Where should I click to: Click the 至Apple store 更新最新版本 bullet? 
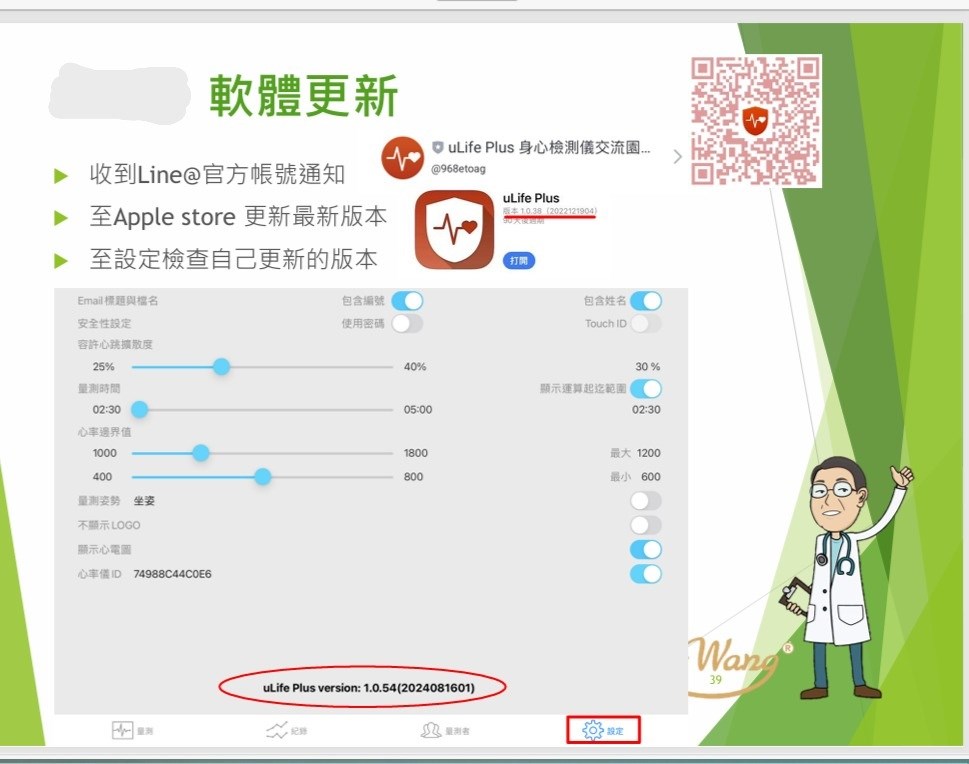pyautogui.click(x=238, y=216)
